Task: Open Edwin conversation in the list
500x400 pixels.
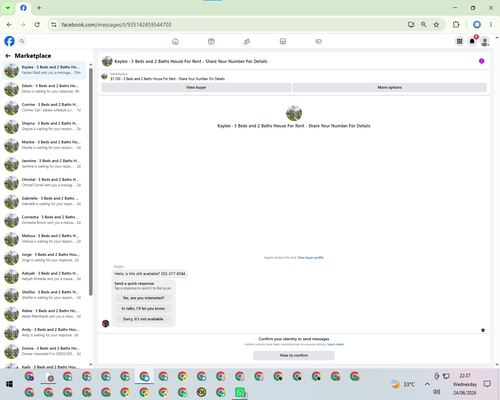Action: coord(44,89)
